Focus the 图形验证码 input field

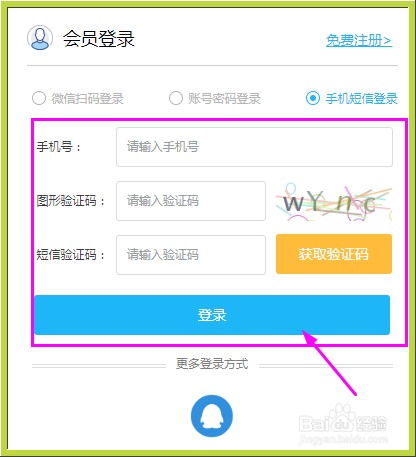[x=191, y=201]
